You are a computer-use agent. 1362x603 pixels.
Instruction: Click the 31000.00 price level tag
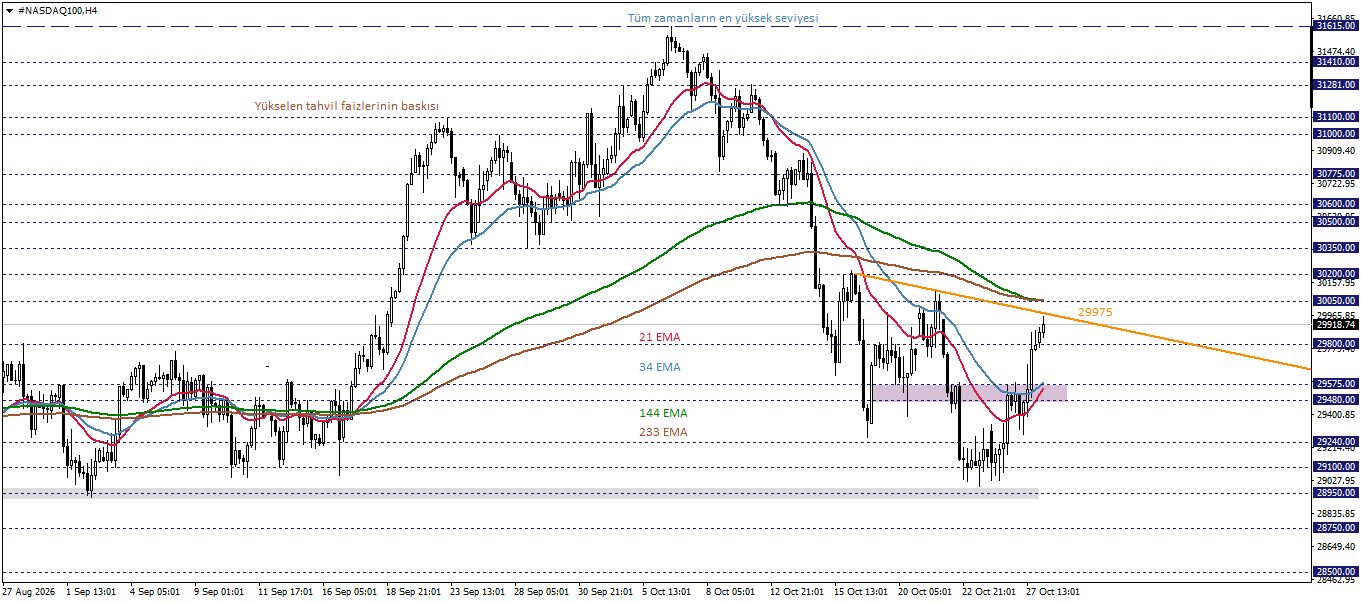[1335, 134]
